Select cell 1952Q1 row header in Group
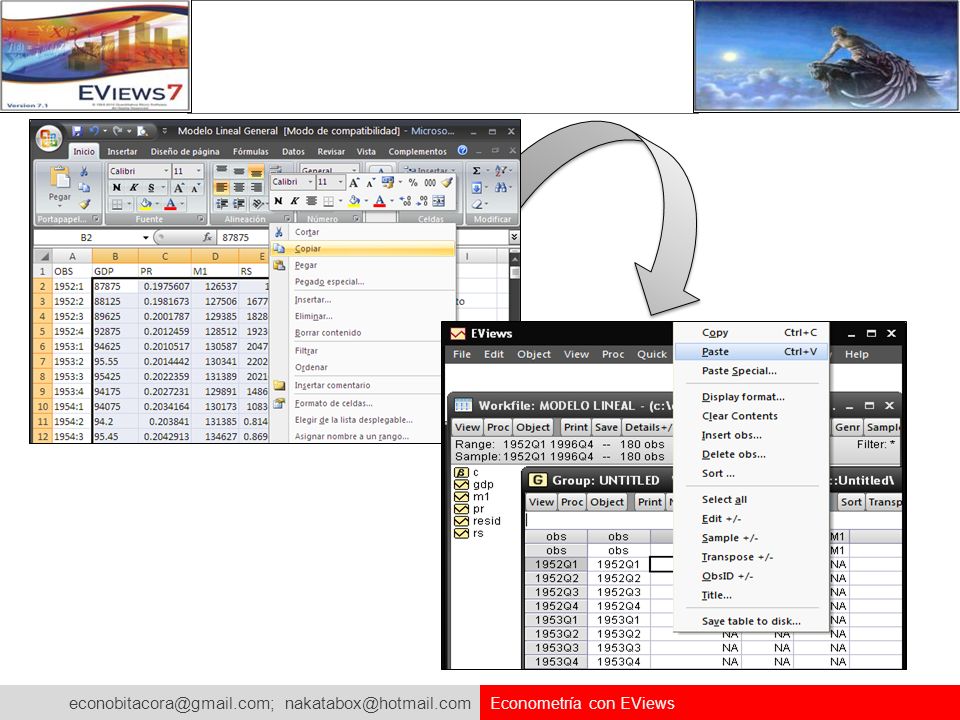 [556, 564]
